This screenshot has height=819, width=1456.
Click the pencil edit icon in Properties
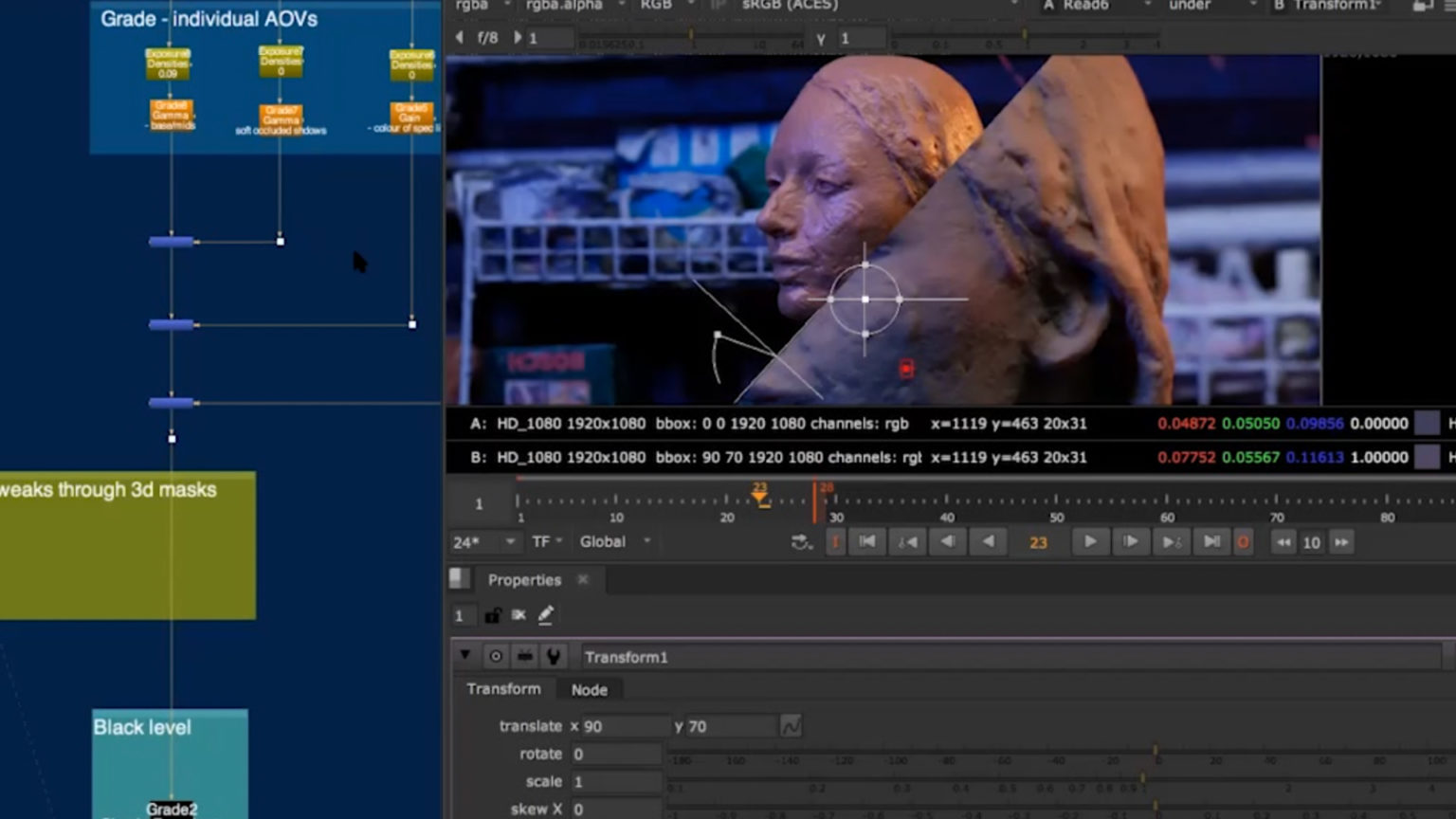(546, 615)
